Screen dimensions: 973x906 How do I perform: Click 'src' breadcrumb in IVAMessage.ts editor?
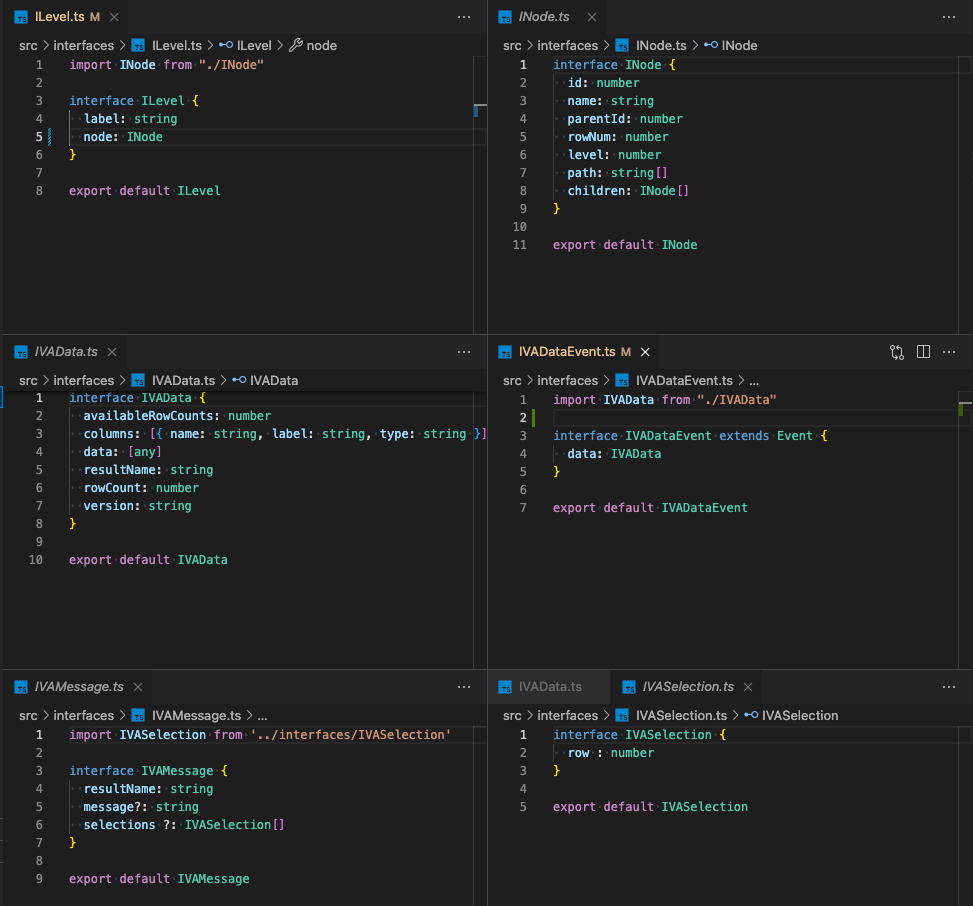(29, 715)
